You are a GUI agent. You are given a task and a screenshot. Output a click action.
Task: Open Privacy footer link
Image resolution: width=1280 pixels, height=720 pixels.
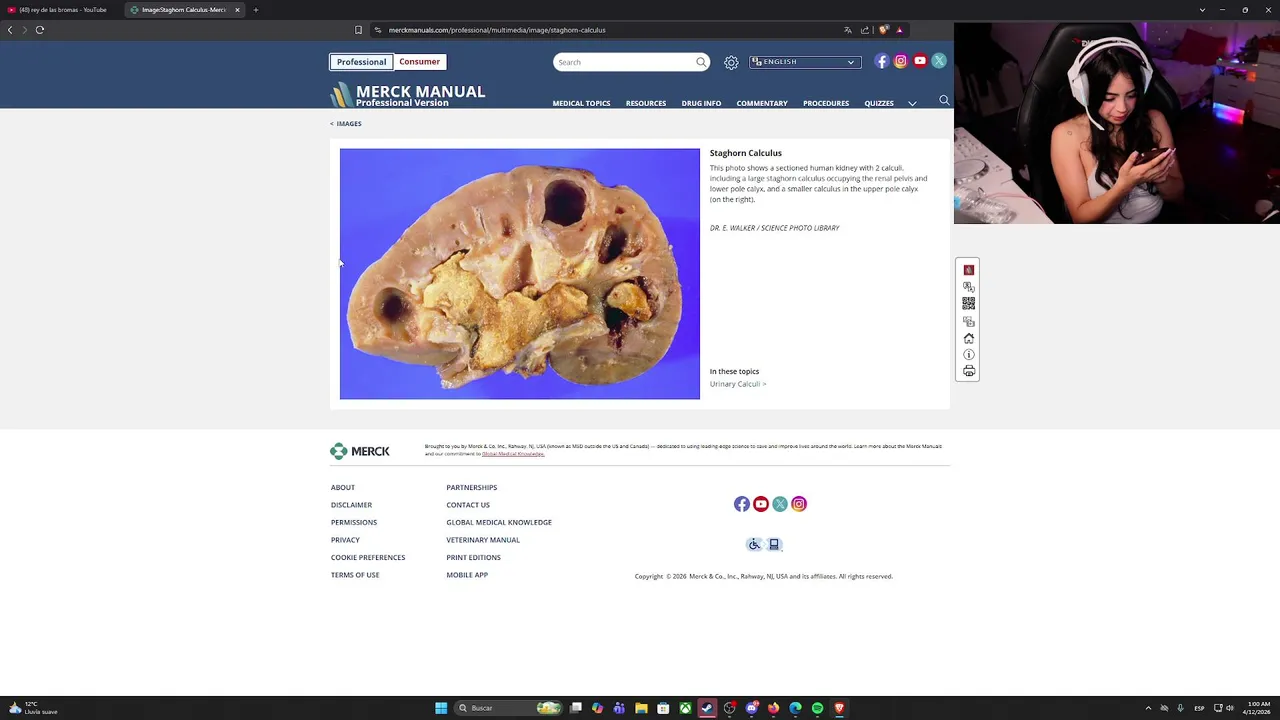tap(345, 540)
